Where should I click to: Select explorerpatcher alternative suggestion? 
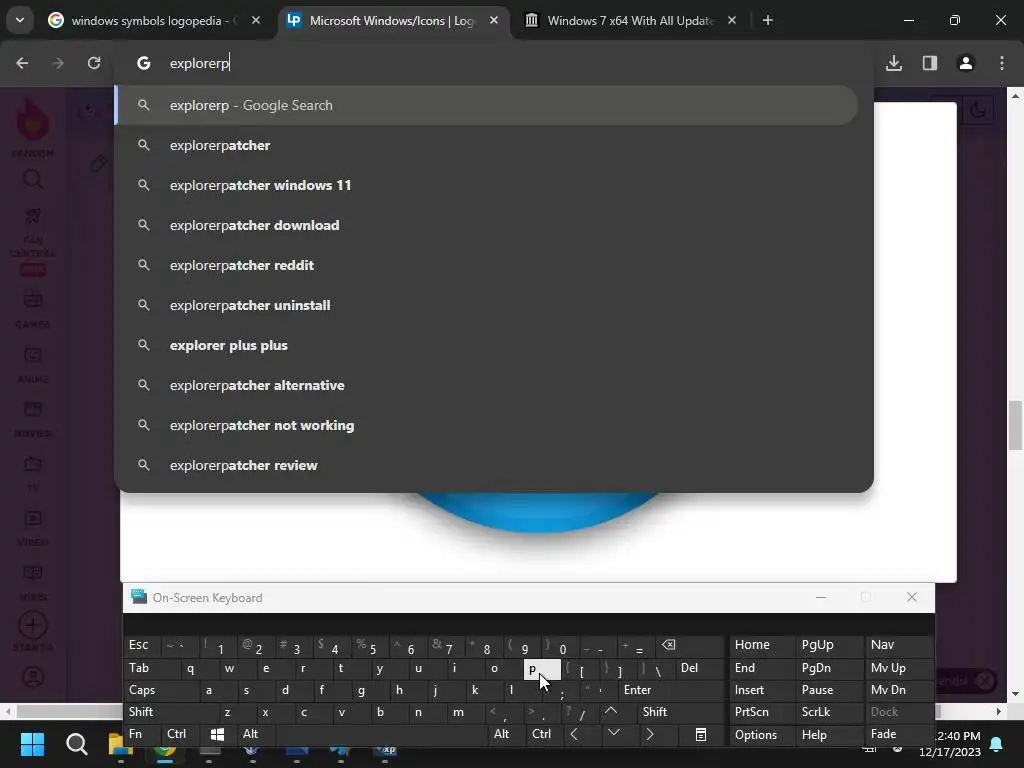pos(486,385)
